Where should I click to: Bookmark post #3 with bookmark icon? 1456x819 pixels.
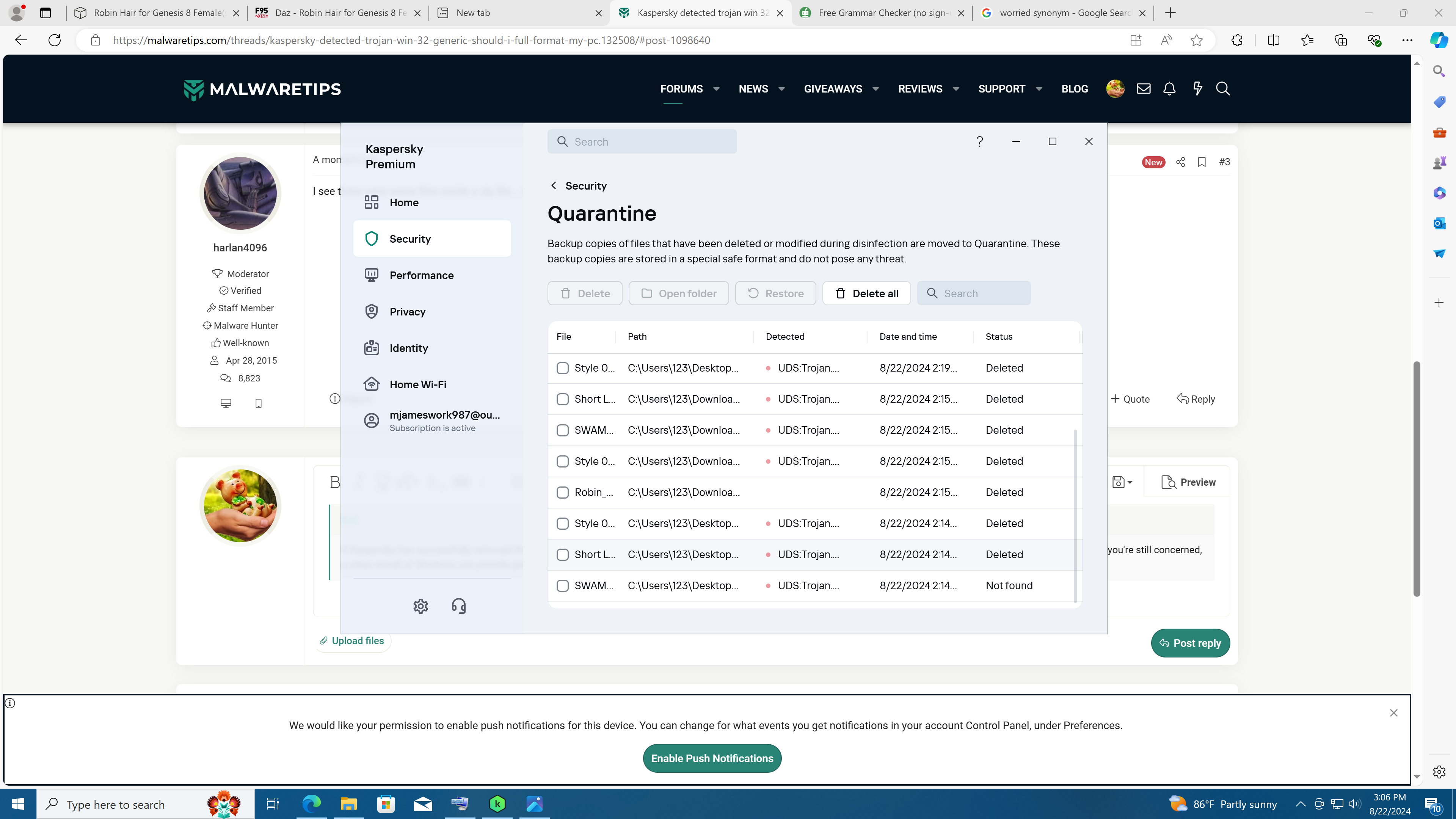tap(1202, 162)
